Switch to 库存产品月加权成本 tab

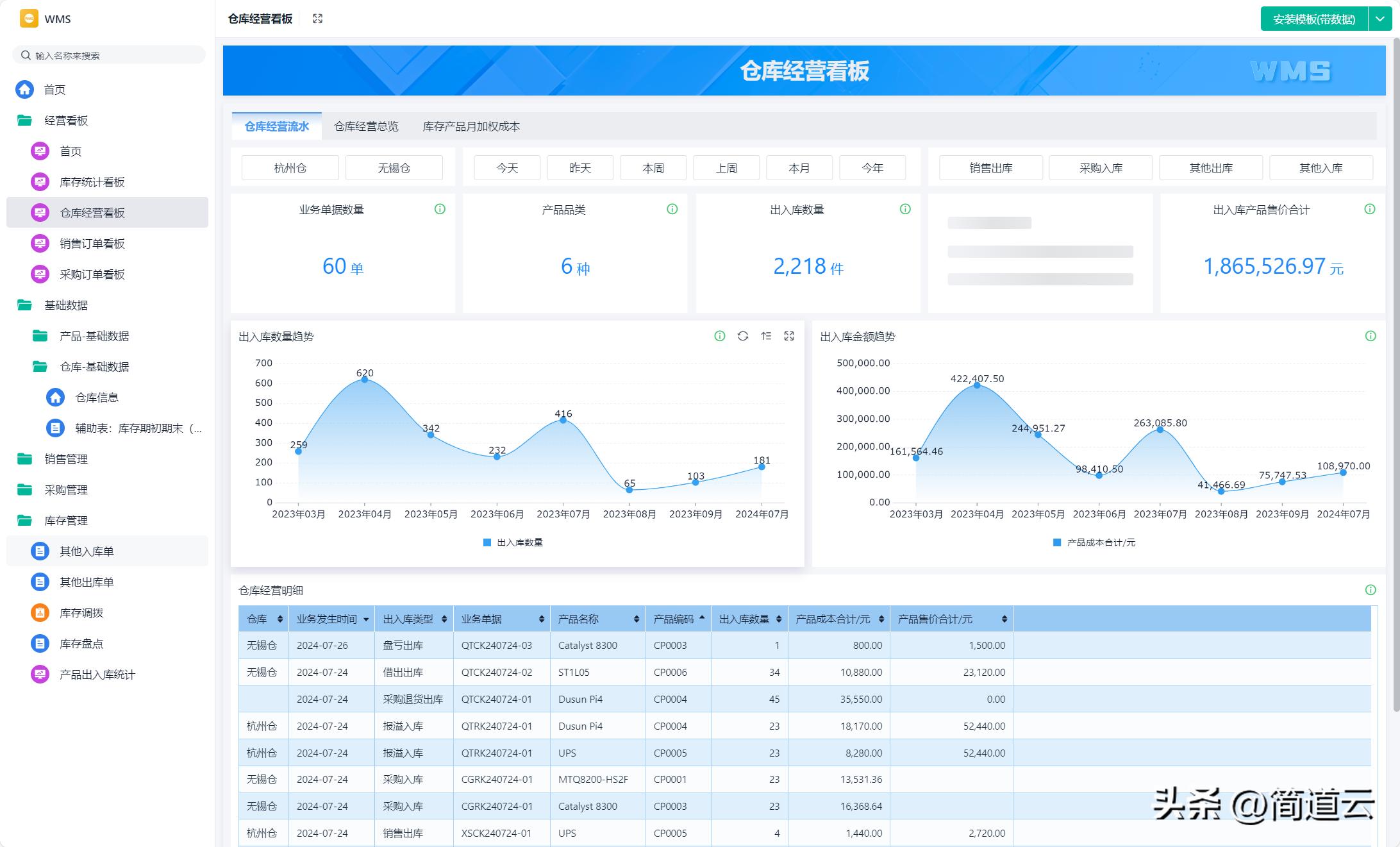pos(471,126)
